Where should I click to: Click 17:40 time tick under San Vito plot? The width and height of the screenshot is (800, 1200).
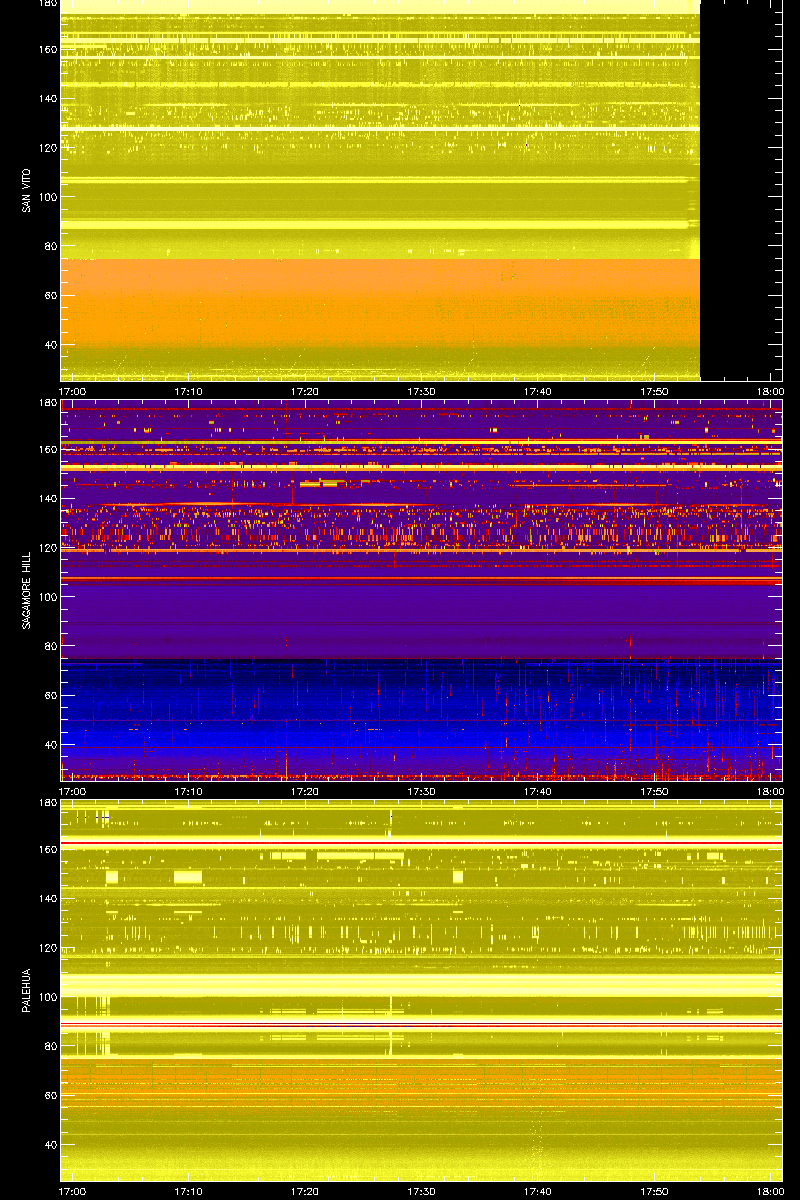[538, 391]
